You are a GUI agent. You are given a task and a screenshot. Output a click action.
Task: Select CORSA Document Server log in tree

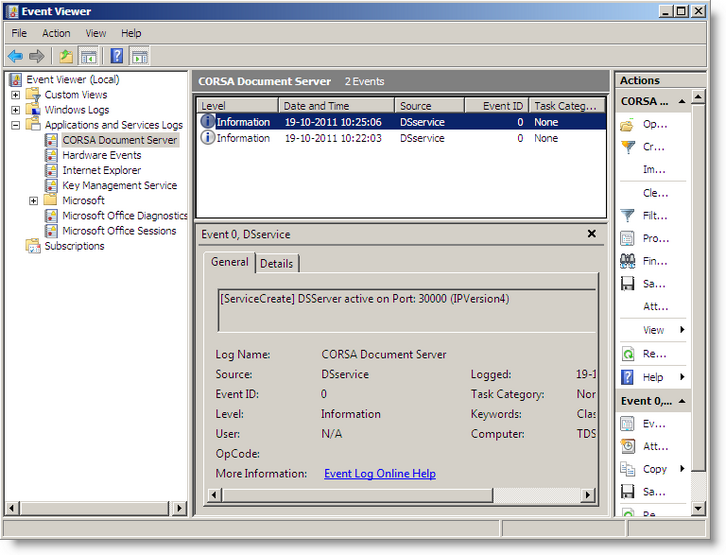click(119, 140)
